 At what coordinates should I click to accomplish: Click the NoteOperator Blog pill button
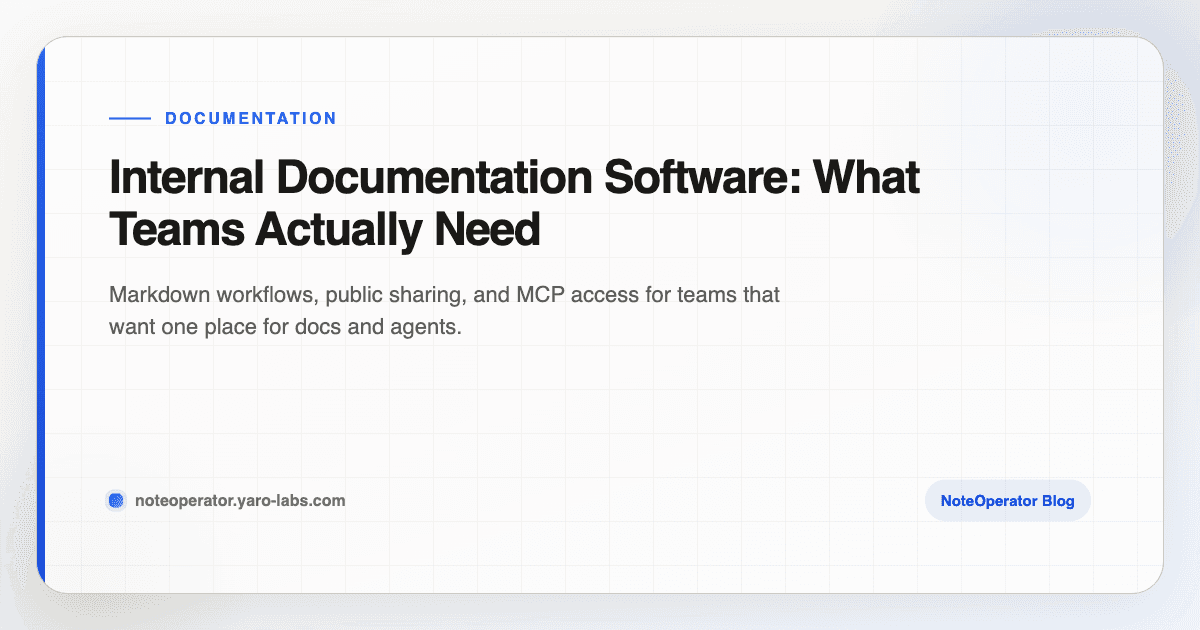(x=1007, y=500)
